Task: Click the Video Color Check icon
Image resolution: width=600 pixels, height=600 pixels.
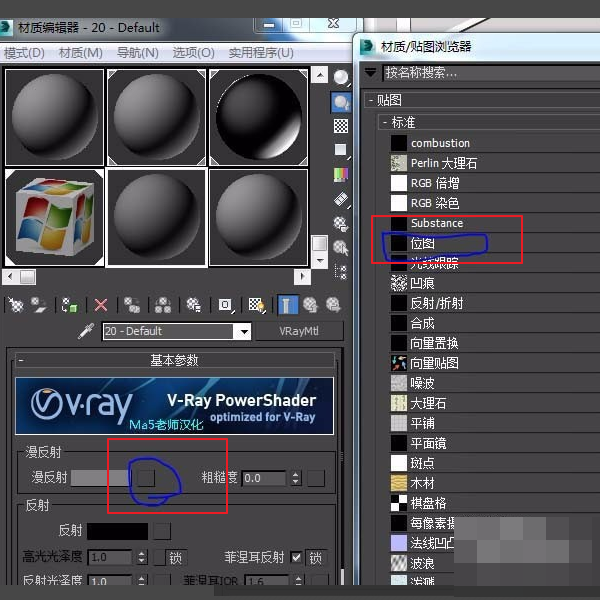Action: [341, 174]
